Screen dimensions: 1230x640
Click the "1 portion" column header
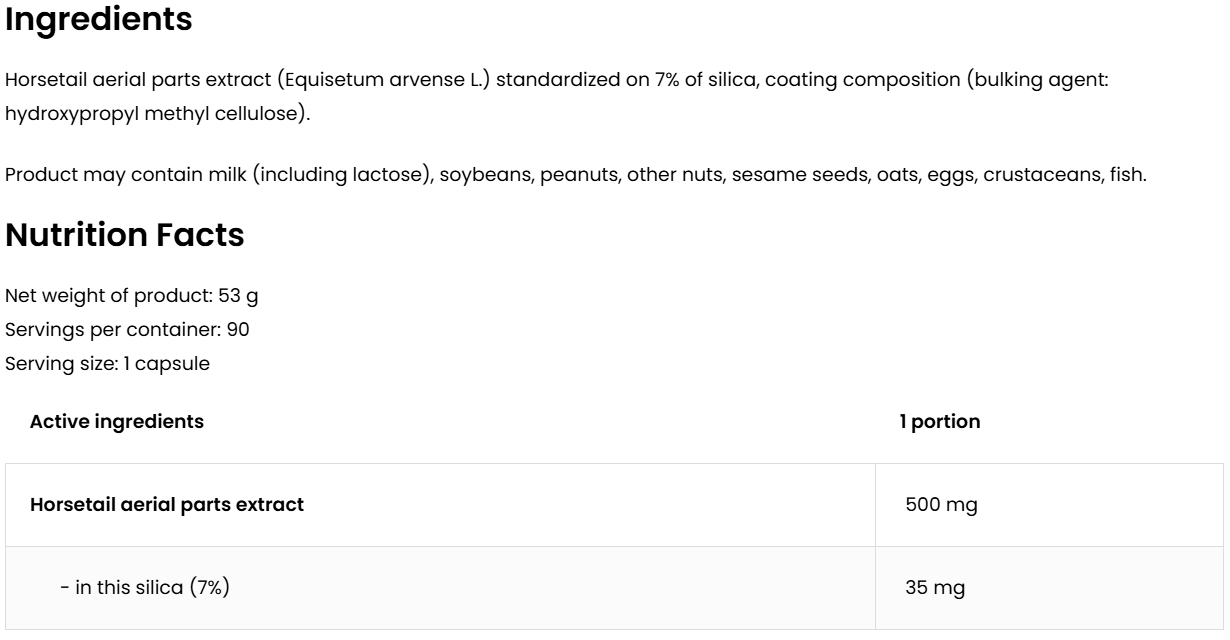point(940,422)
